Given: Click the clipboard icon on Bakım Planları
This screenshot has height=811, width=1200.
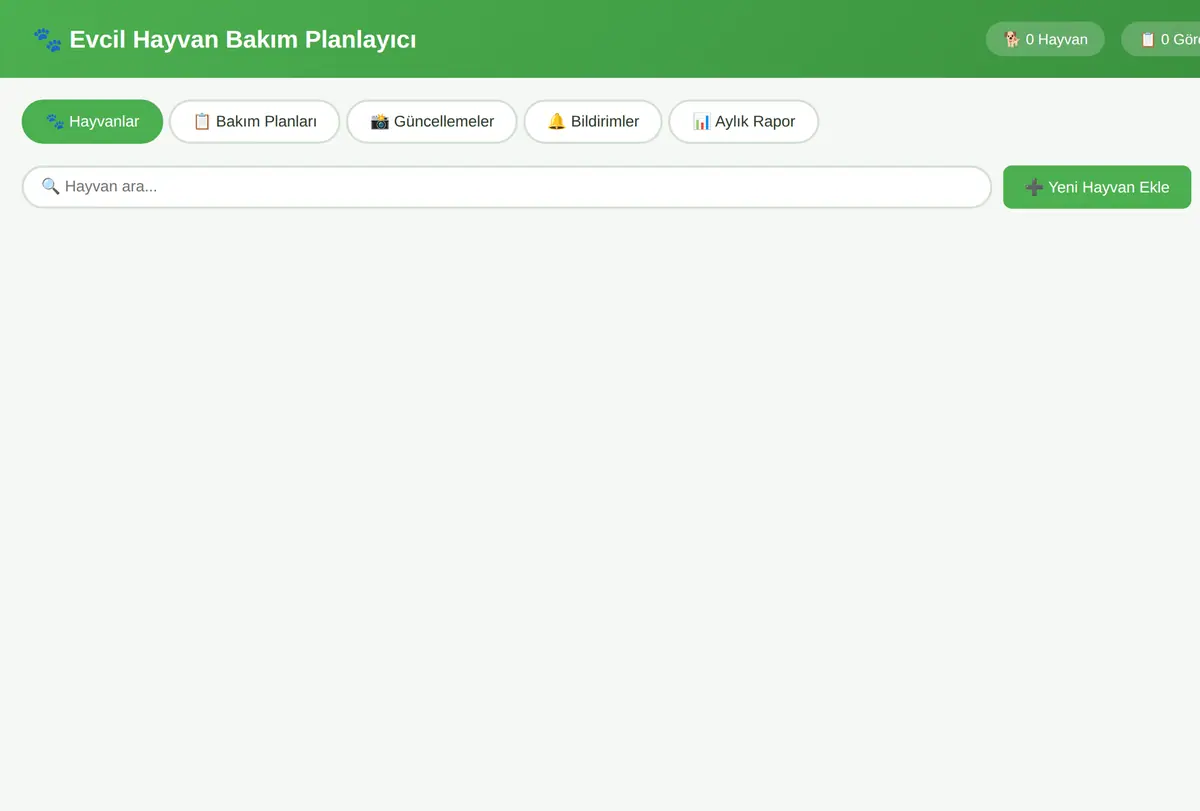Looking at the screenshot, I should 202,121.
